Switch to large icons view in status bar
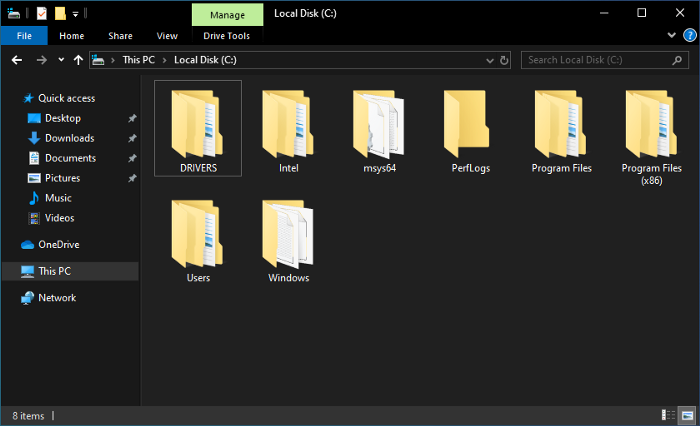This screenshot has height=426, width=700. (687, 415)
